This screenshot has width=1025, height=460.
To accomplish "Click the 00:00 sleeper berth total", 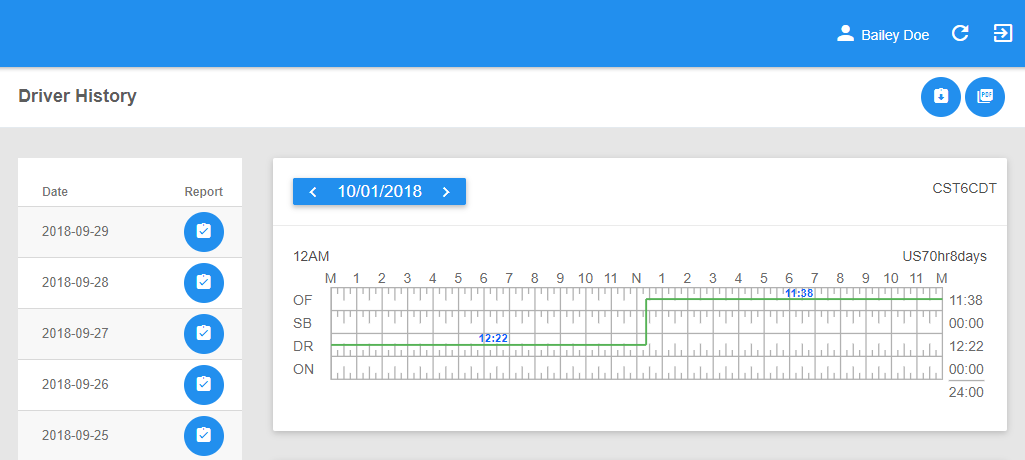I will 966,323.
